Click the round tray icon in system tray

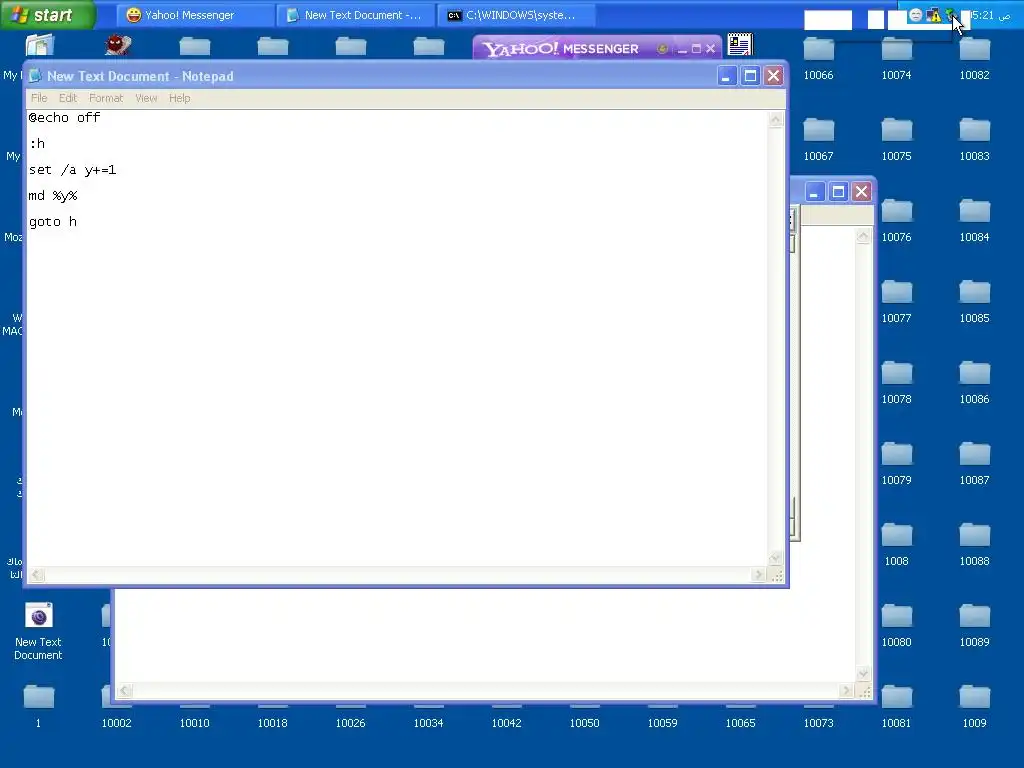point(916,15)
